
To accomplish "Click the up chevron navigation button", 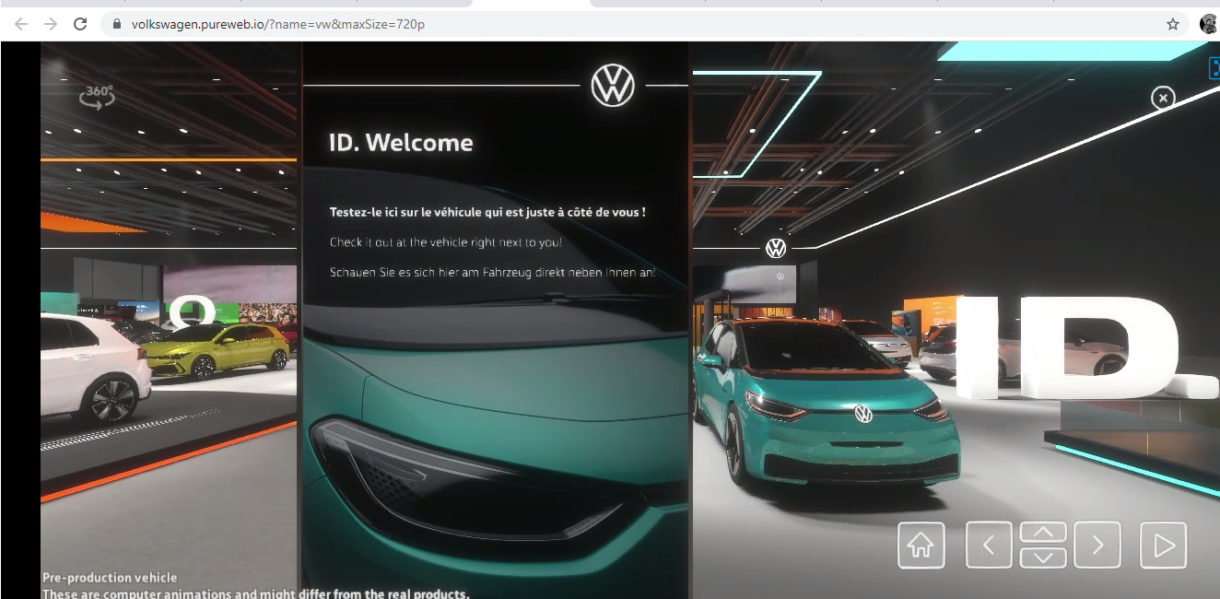I will [1043, 532].
